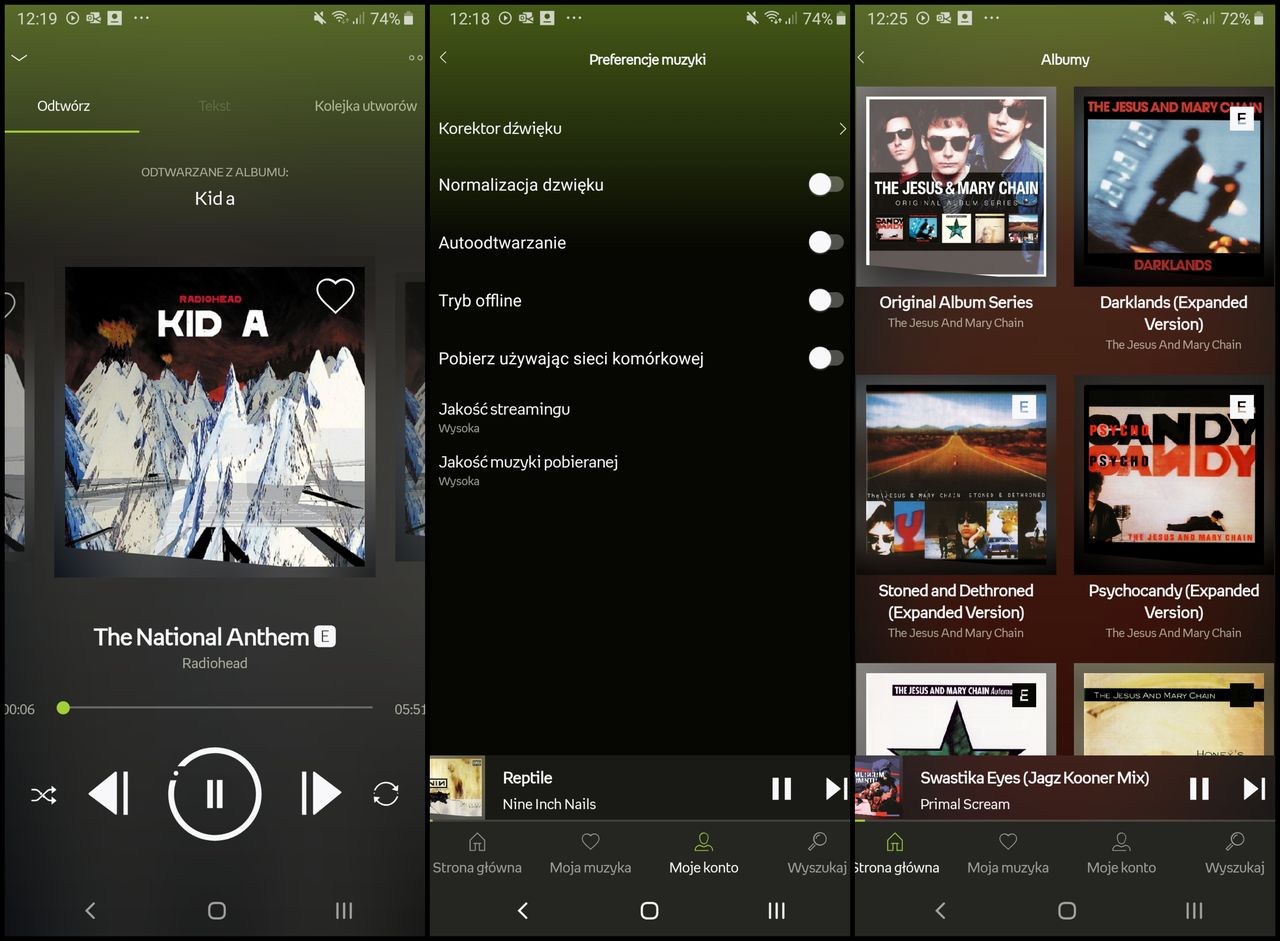
Task: Open the Kolejka utworów tab
Action: (365, 105)
